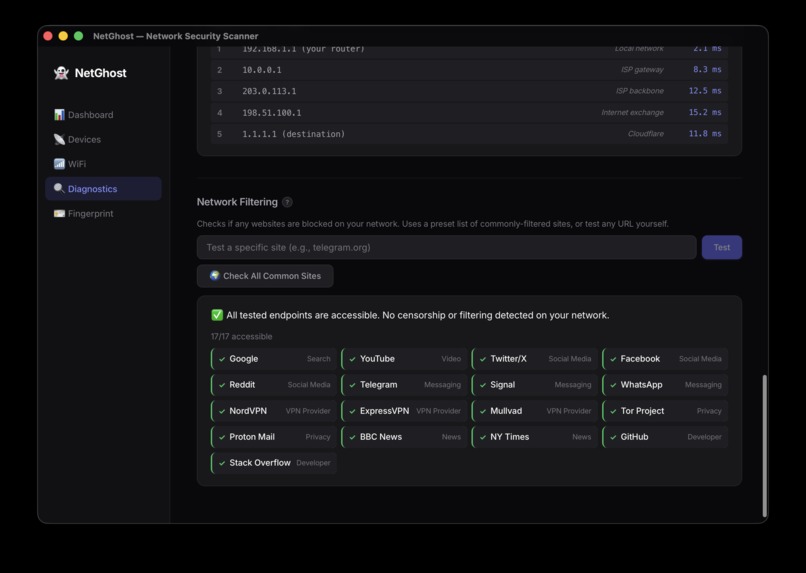Screen dimensions: 806x573
Task: Click the Tor Project result tile
Action: point(665,411)
